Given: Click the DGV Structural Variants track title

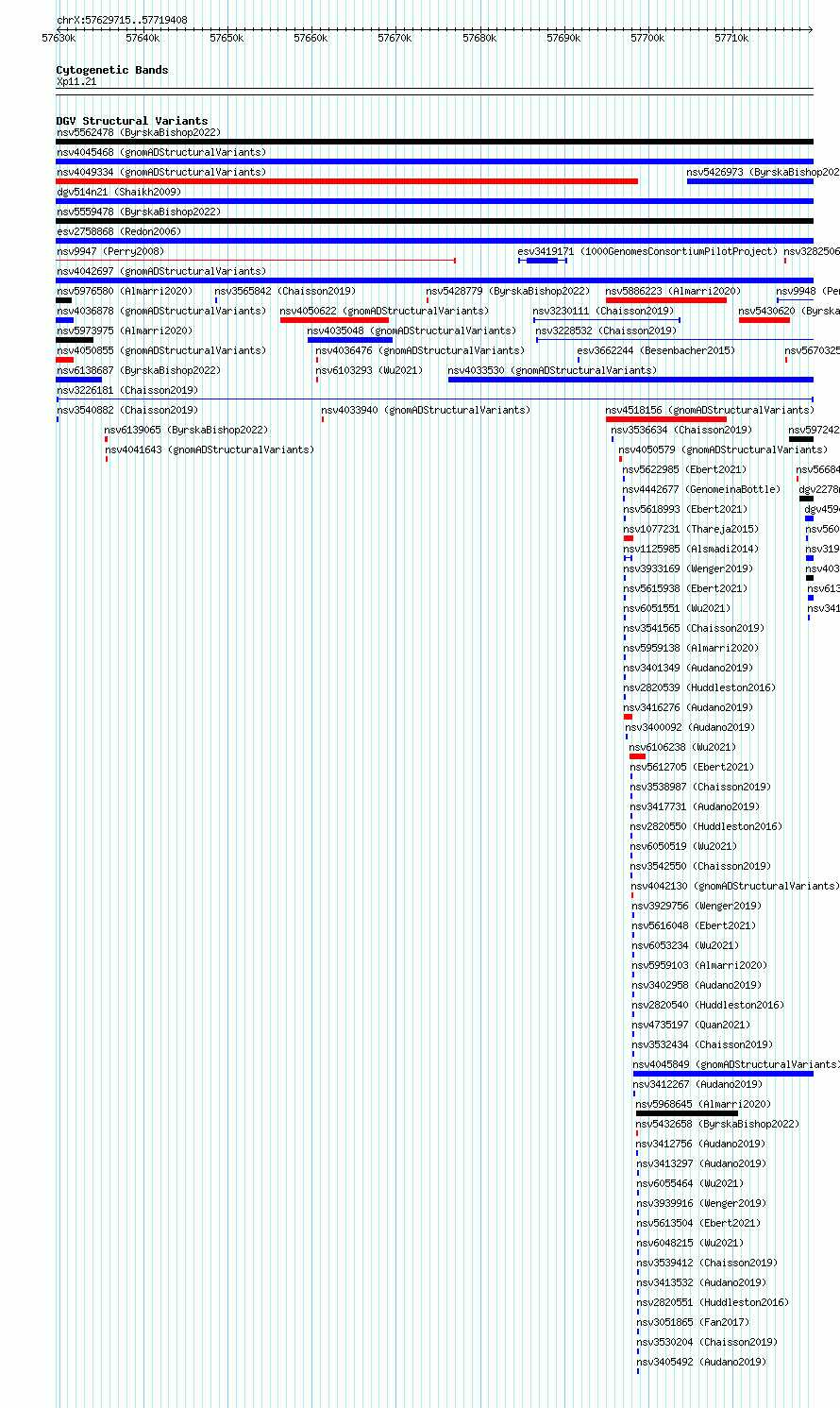Looking at the screenshot, I should pos(132,121).
